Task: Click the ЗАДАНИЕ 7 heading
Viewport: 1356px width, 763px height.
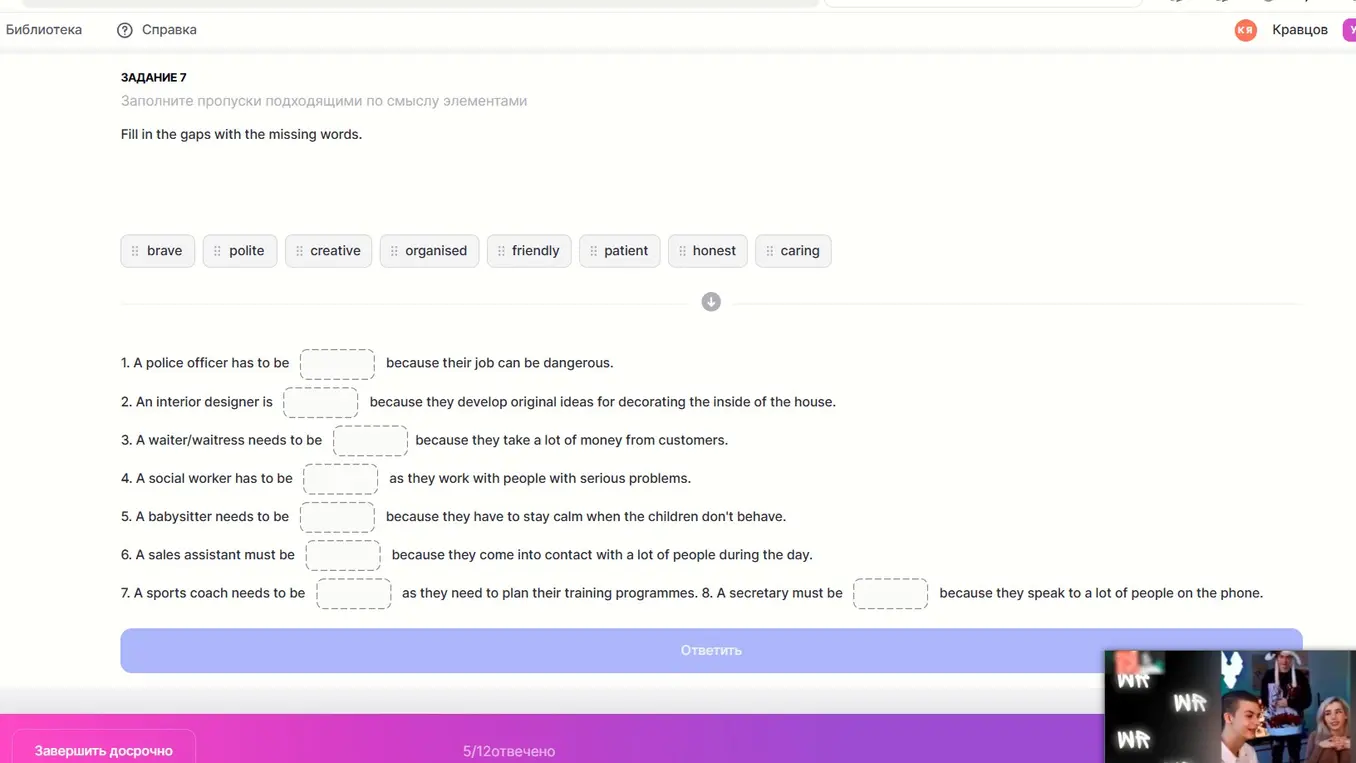Action: tap(154, 78)
